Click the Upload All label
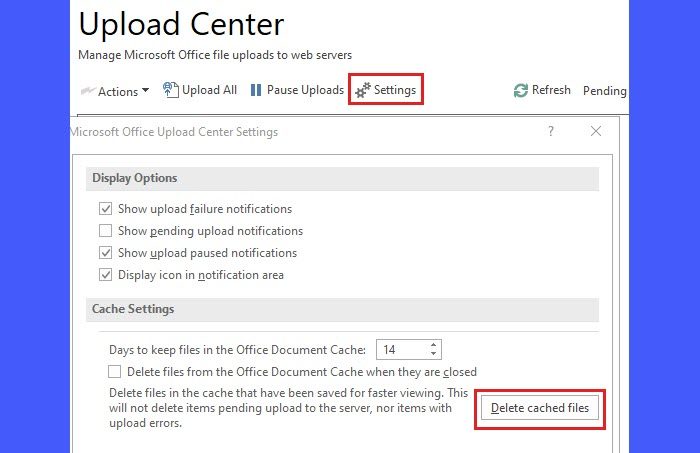The width and height of the screenshot is (700, 453). (x=209, y=90)
